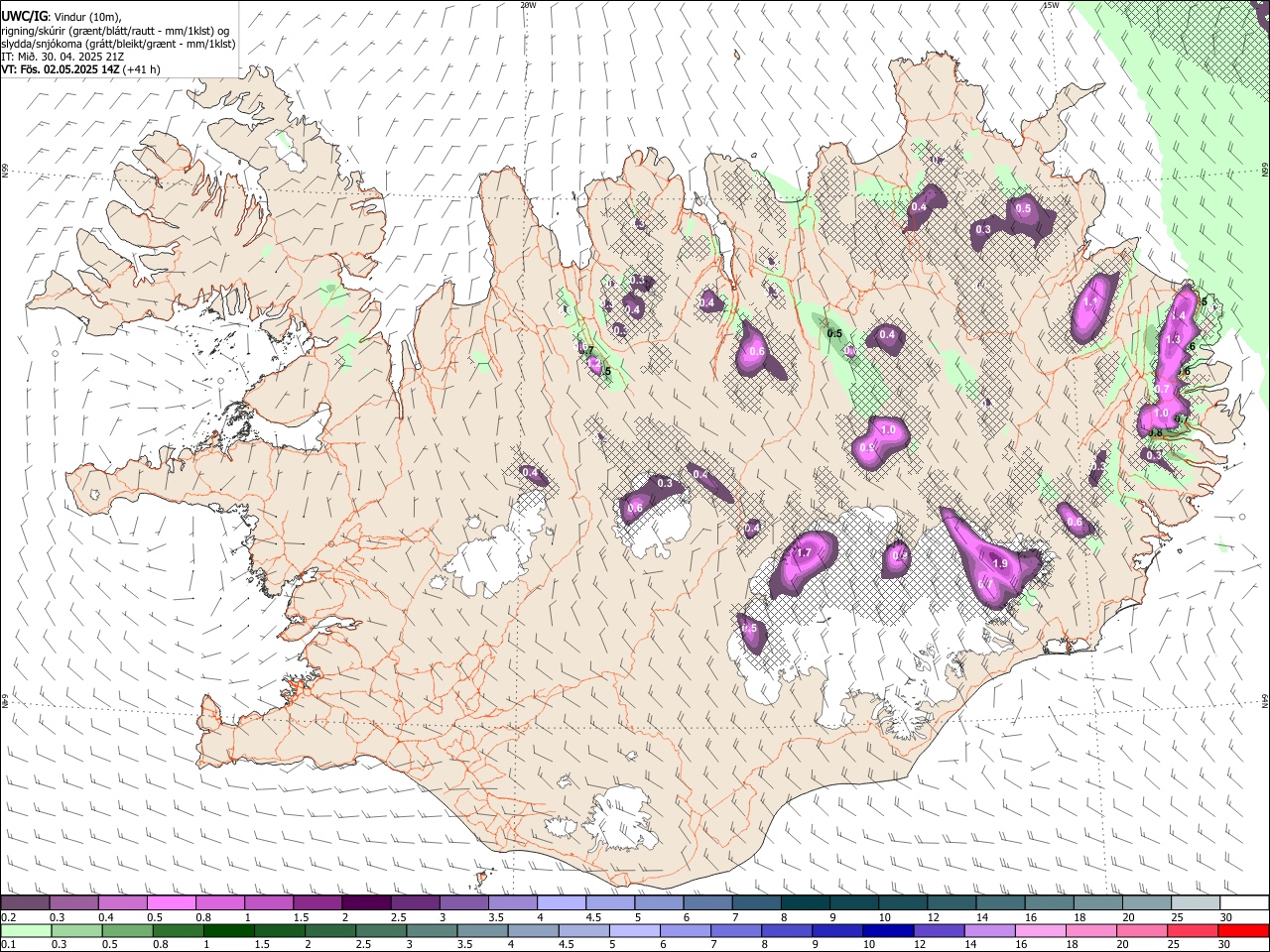This screenshot has width=1270, height=952.
Task: Select the deep blue 10 swatch, lower legend row
Action: (887, 930)
